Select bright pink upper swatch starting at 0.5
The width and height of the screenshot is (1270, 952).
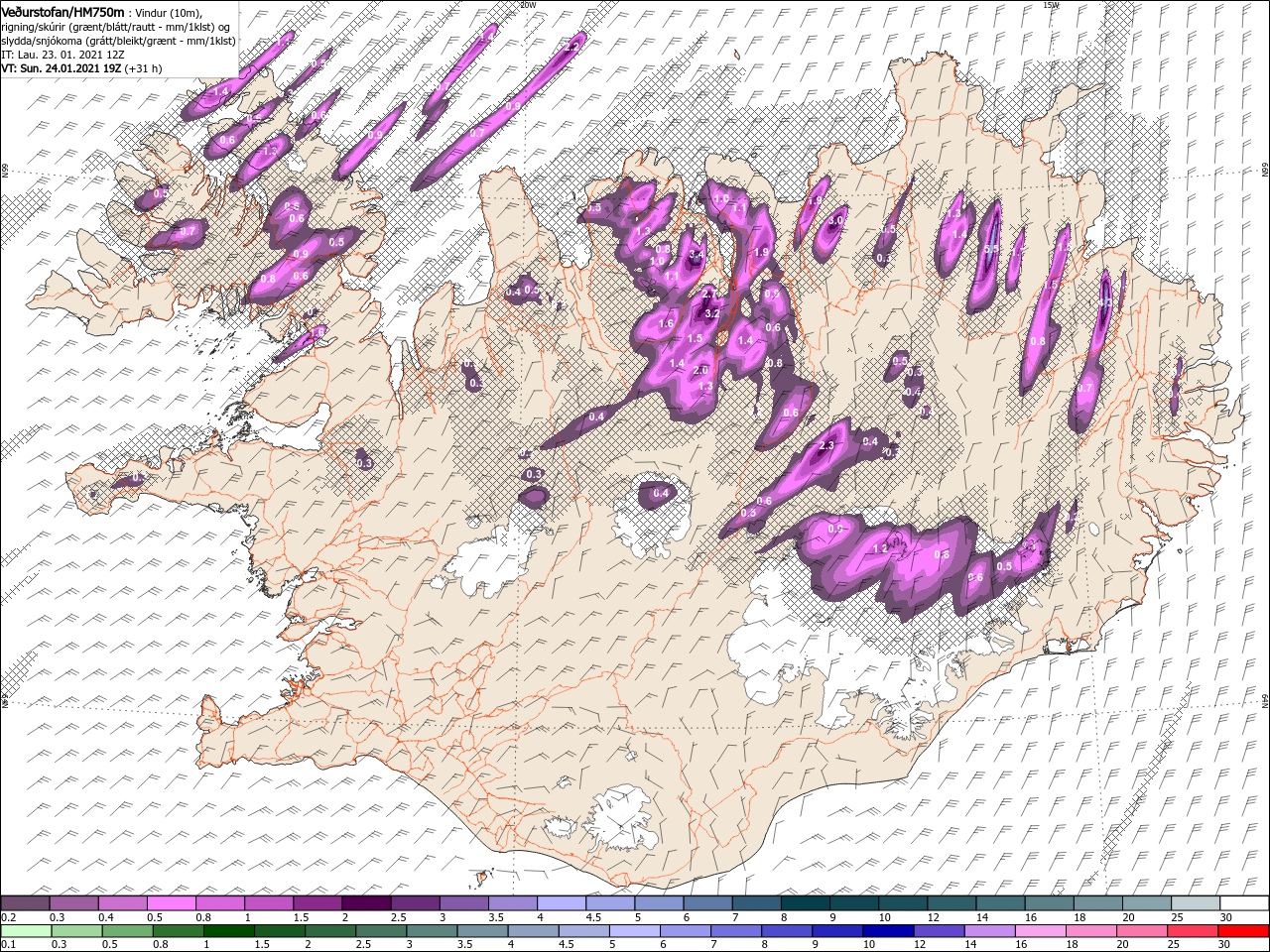tap(171, 903)
